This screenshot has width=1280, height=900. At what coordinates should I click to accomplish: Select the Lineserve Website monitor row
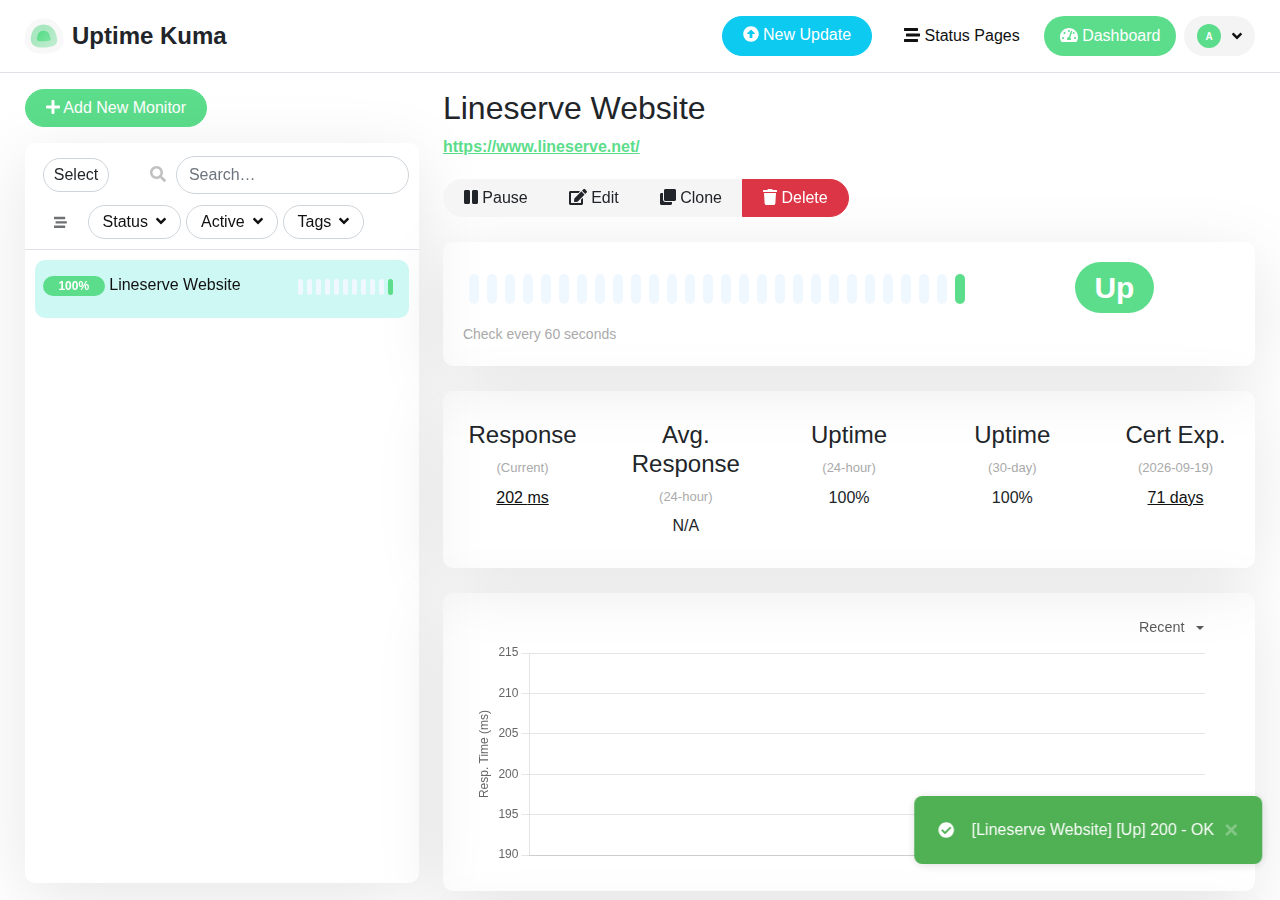(222, 289)
